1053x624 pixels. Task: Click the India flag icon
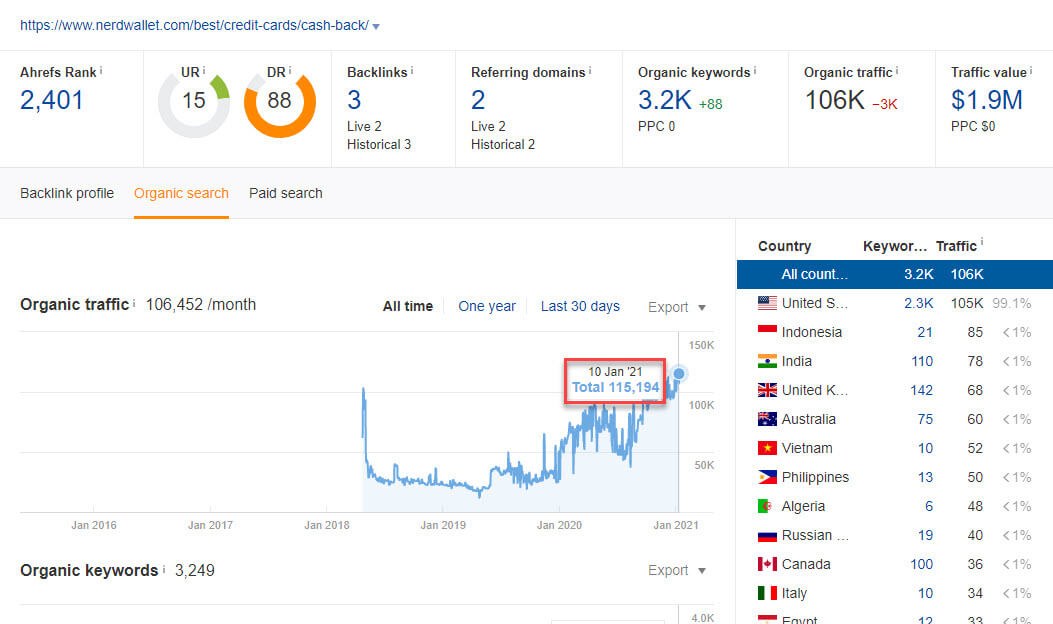click(767, 361)
